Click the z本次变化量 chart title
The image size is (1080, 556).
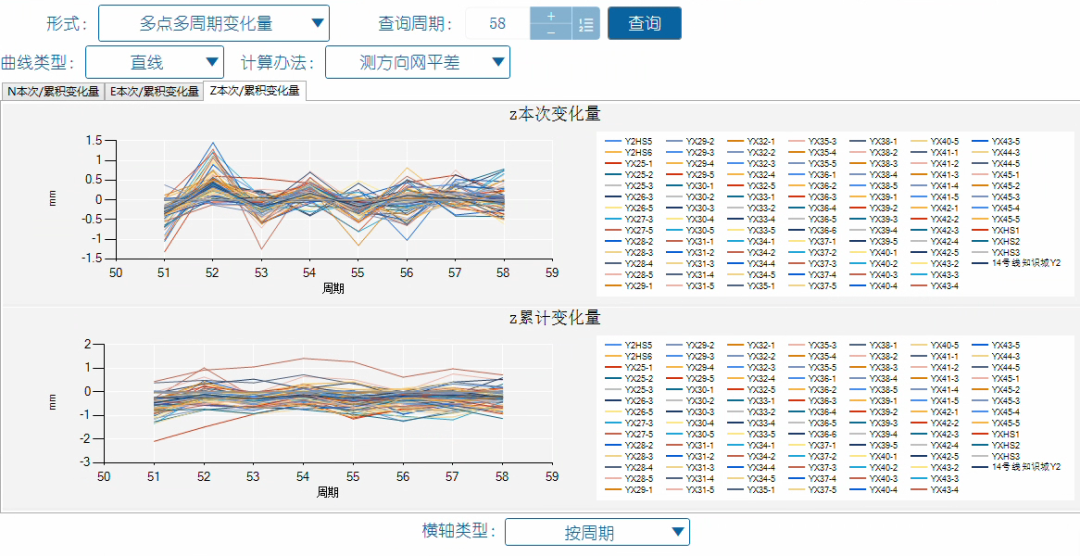(555, 114)
